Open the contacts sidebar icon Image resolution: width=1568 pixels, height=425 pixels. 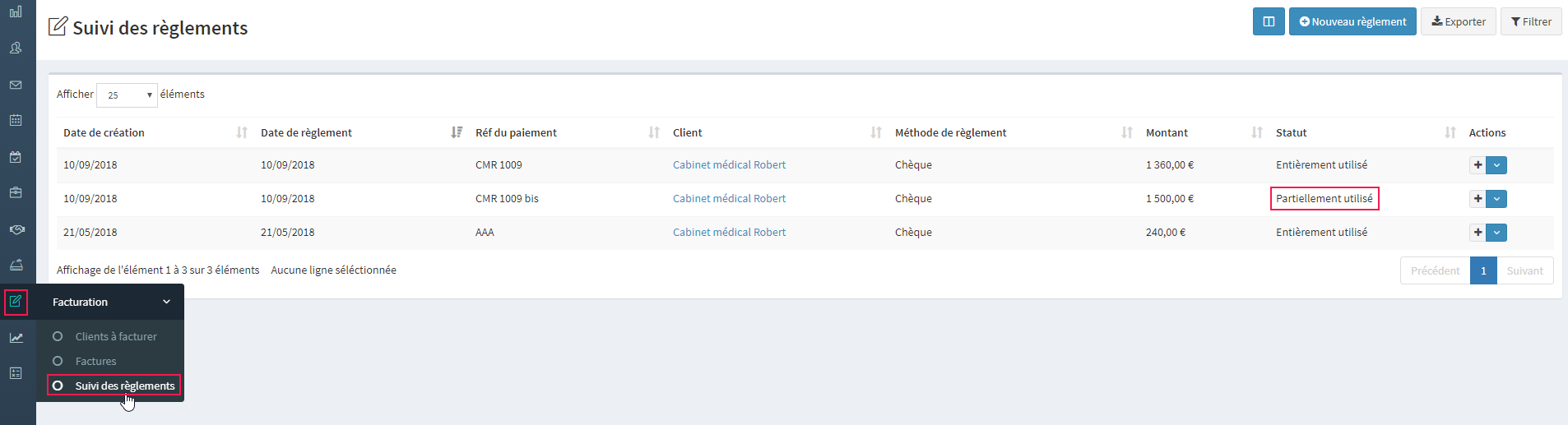16,48
